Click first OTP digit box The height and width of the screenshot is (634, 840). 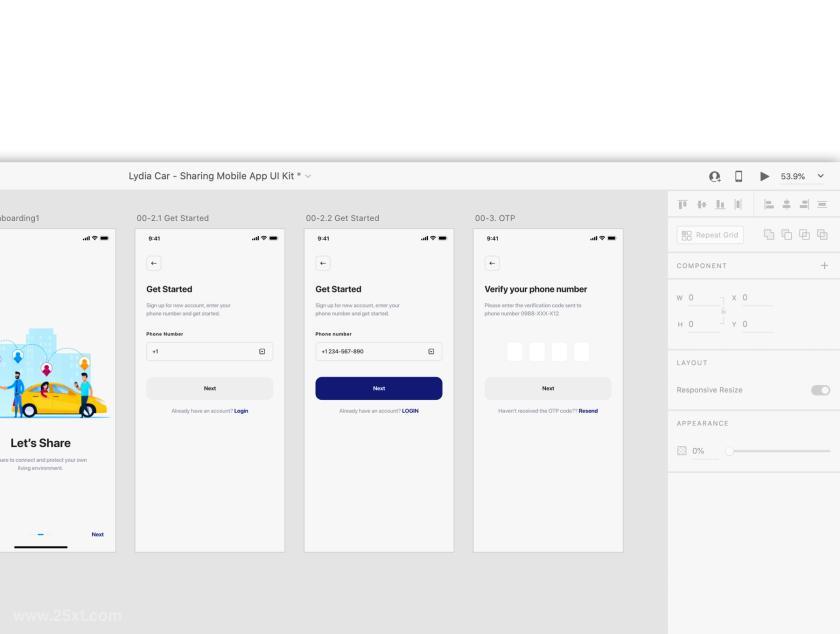(515, 352)
